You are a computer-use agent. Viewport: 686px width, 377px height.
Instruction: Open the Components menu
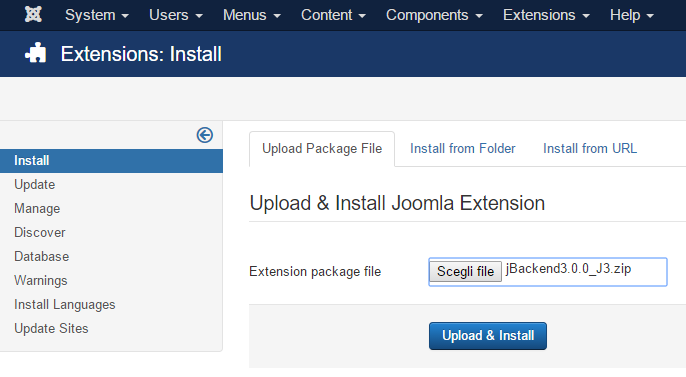434,15
